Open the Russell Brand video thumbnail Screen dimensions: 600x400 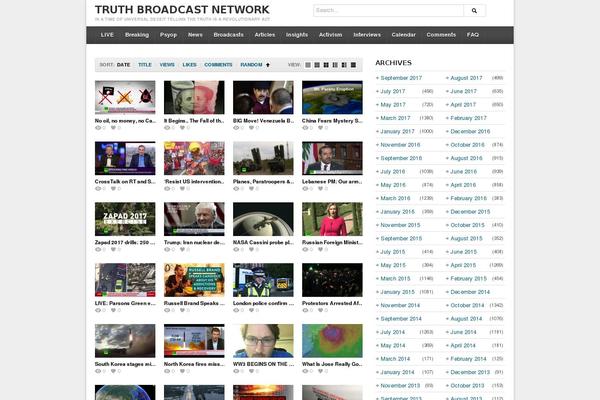pos(194,280)
